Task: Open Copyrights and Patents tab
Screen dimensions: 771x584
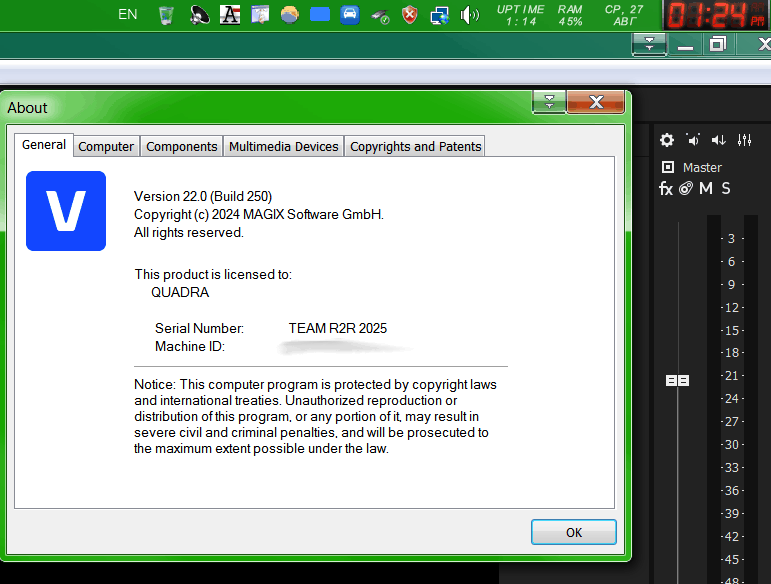Action: [415, 146]
